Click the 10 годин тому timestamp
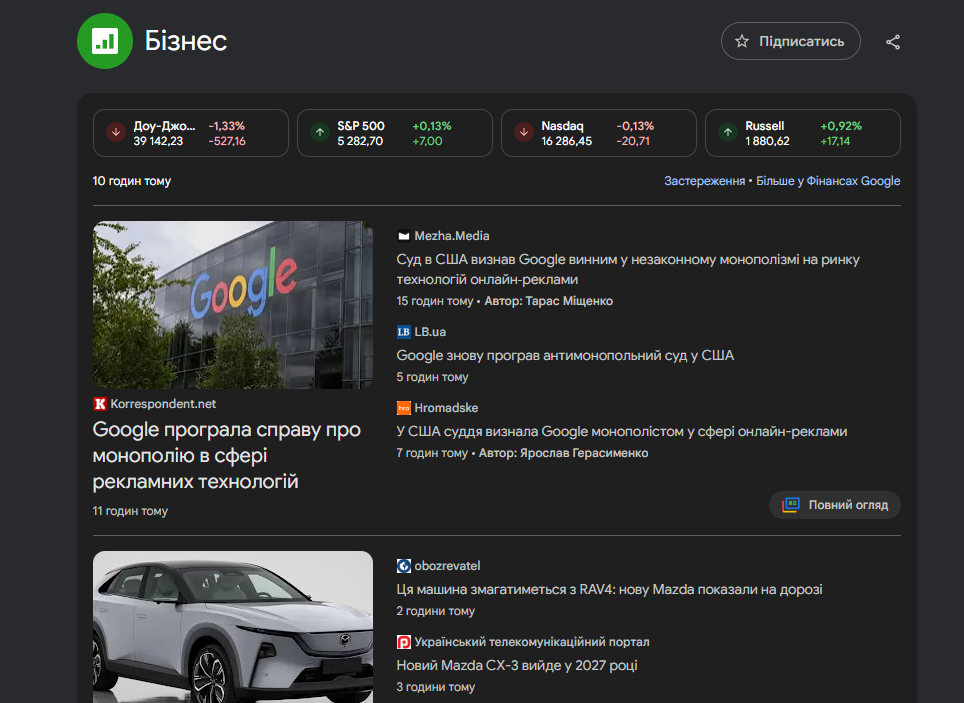The height and width of the screenshot is (703, 964). point(132,181)
